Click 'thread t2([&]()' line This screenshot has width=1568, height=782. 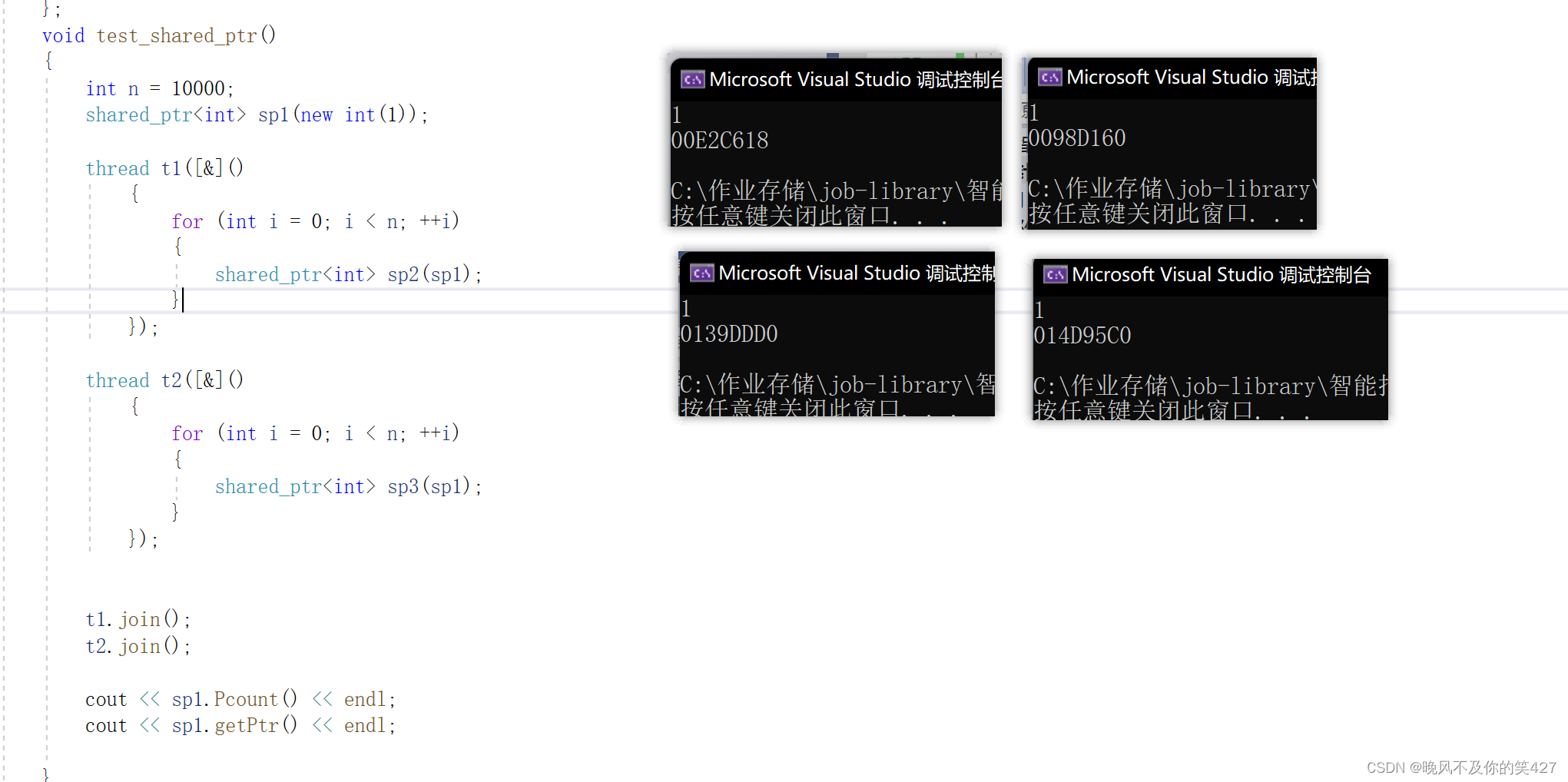(164, 380)
